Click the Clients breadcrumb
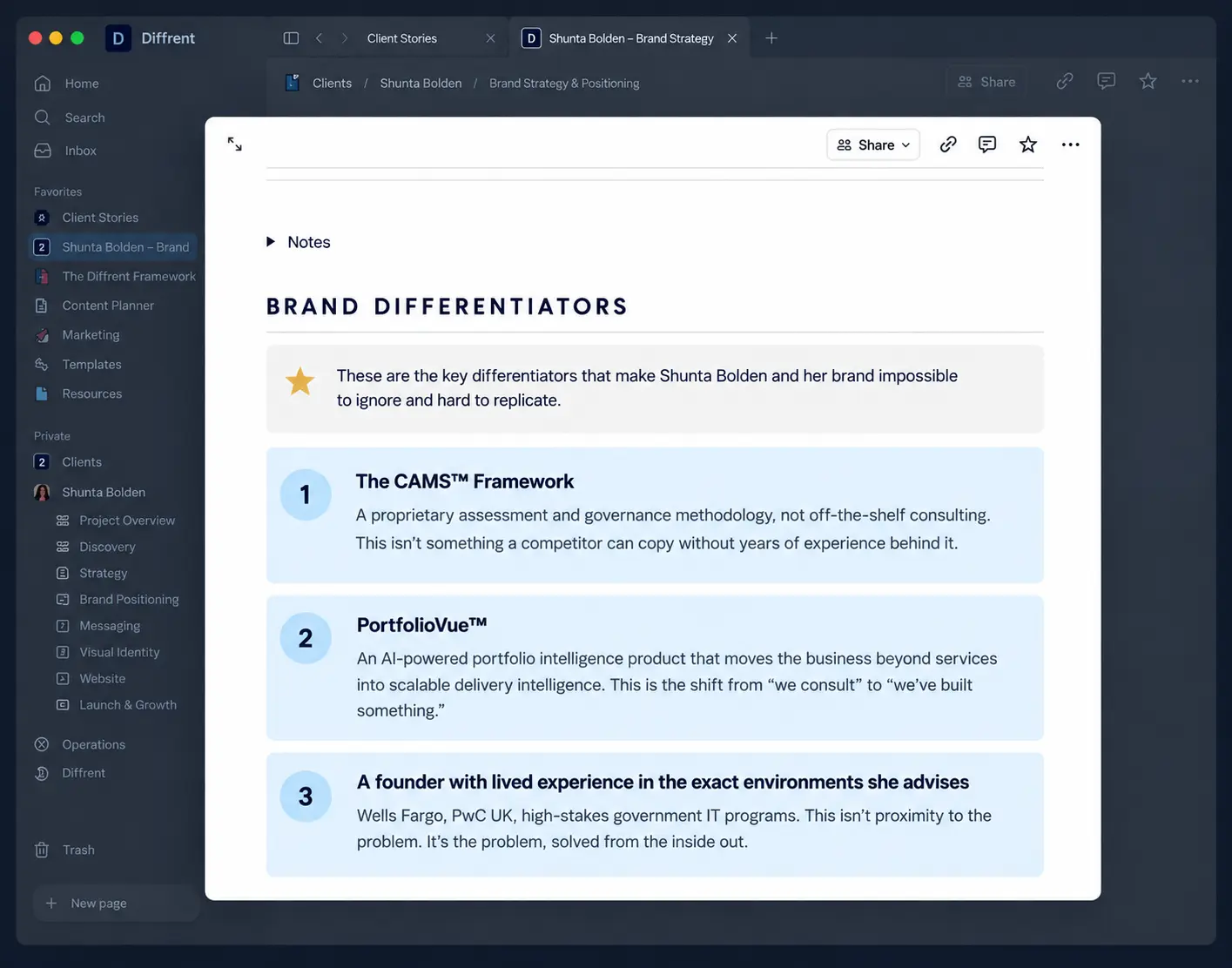 coord(333,84)
